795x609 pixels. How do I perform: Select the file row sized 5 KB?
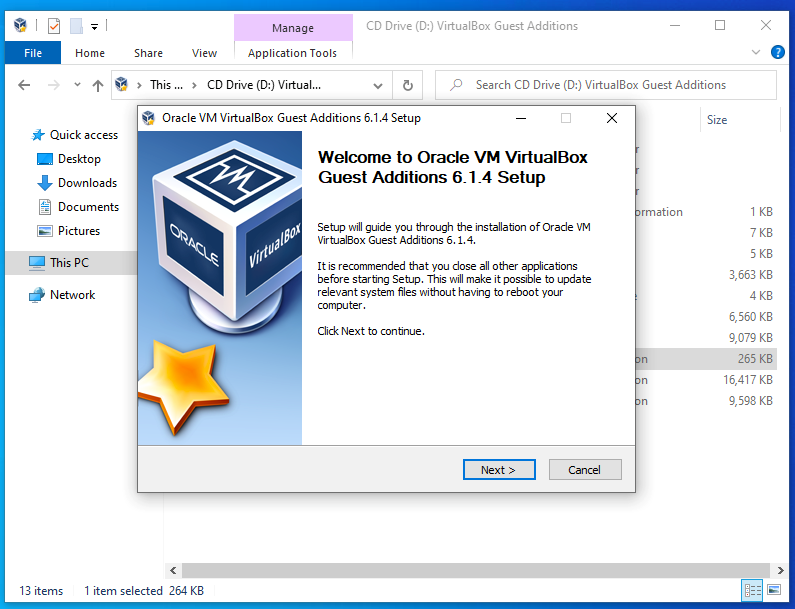tap(706, 254)
